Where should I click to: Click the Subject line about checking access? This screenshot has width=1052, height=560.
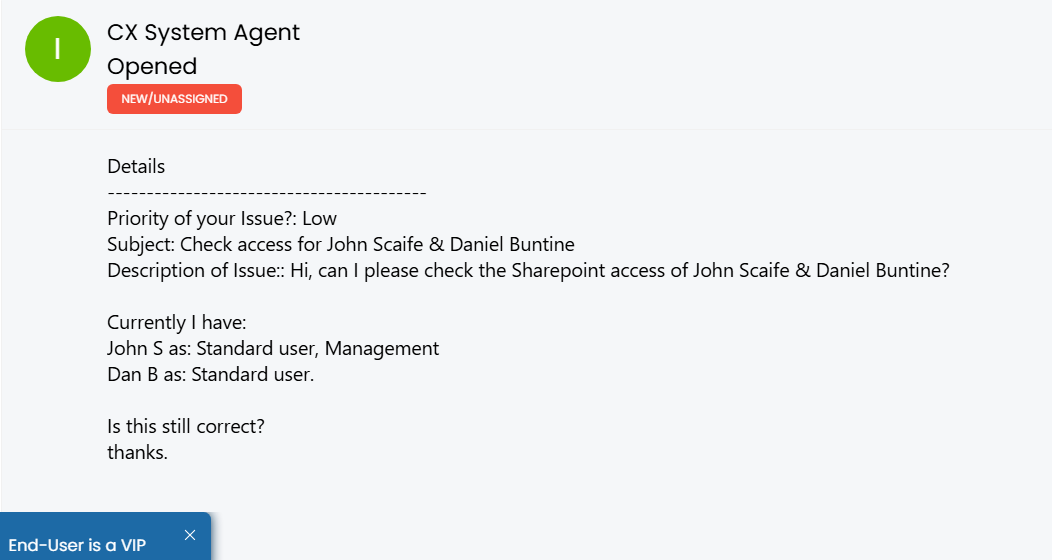click(341, 245)
